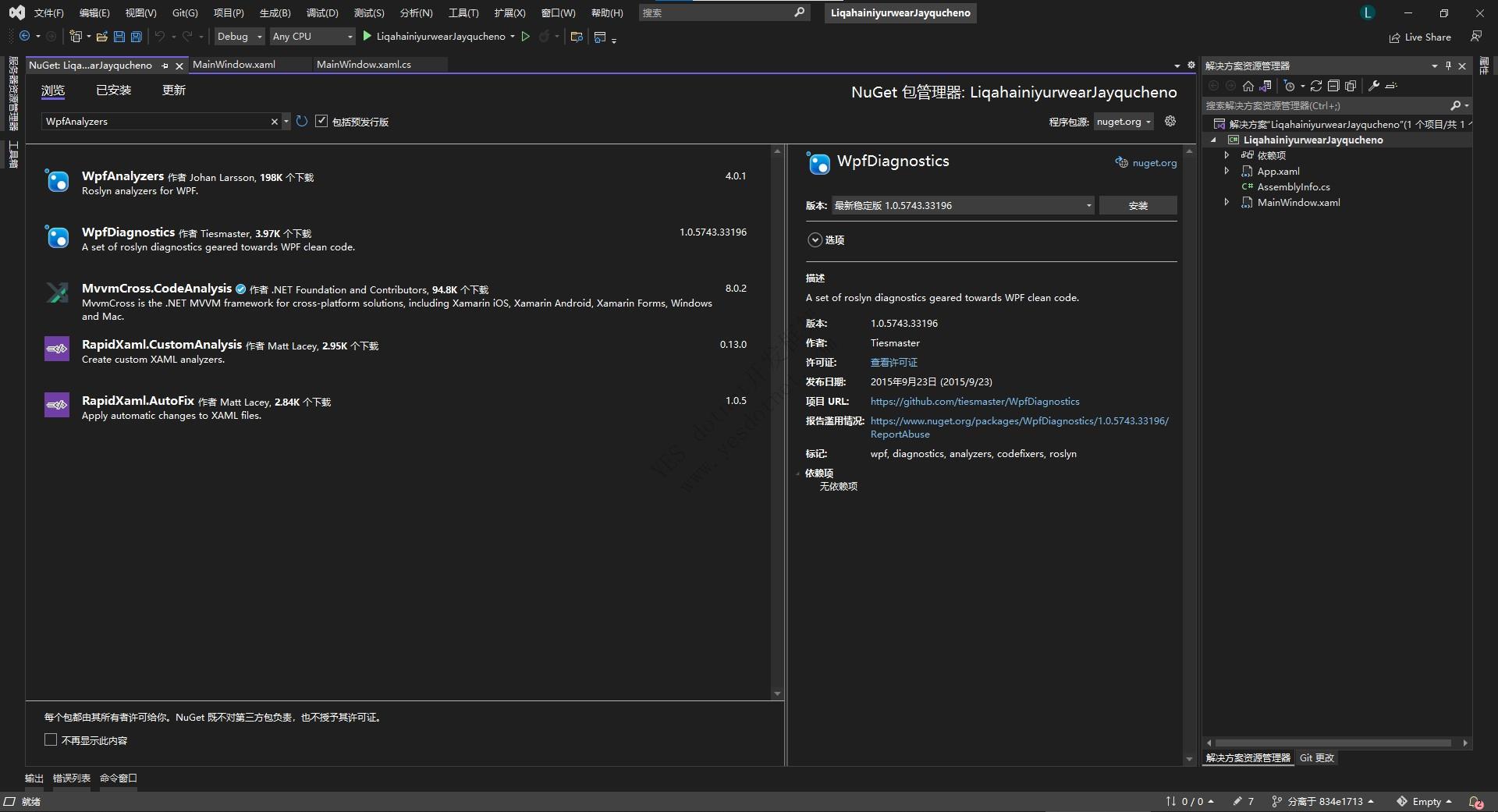Open the Error List tab at bottom

tap(72, 778)
